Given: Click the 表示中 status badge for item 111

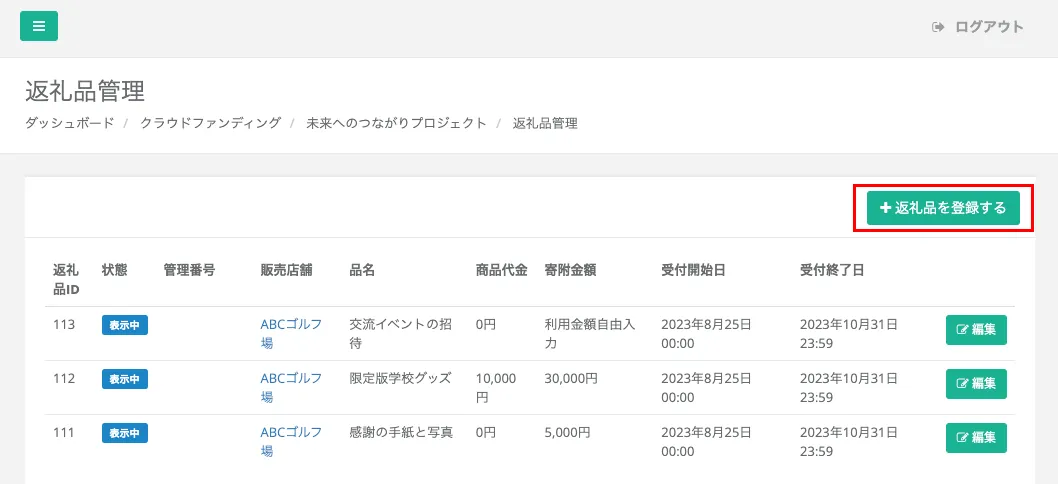Looking at the screenshot, I should pyautogui.click(x=125, y=433).
